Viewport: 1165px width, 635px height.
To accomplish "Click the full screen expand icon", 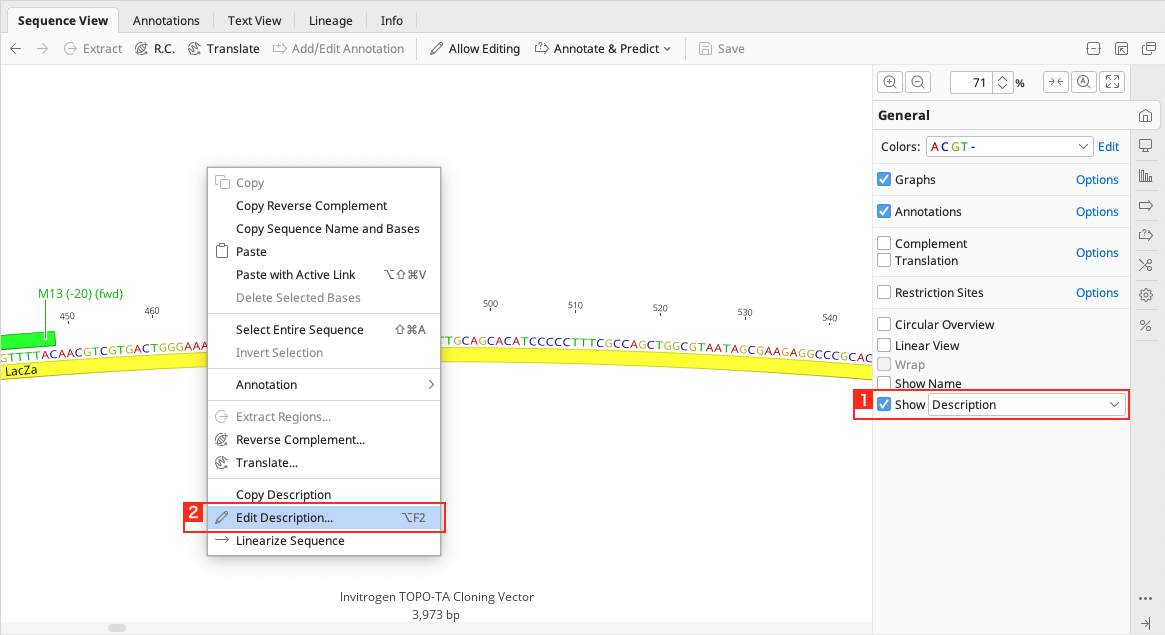I will tap(1111, 83).
